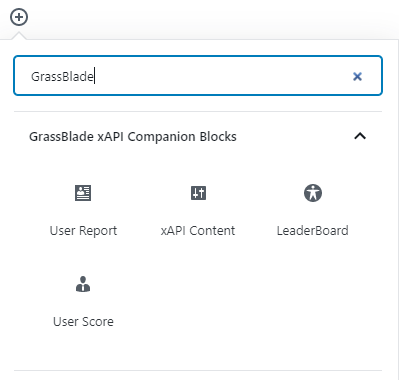Click the GrassBlade xAPI Companion Blocks heading
Image resolution: width=399 pixels, height=380 pixels.
(x=133, y=137)
